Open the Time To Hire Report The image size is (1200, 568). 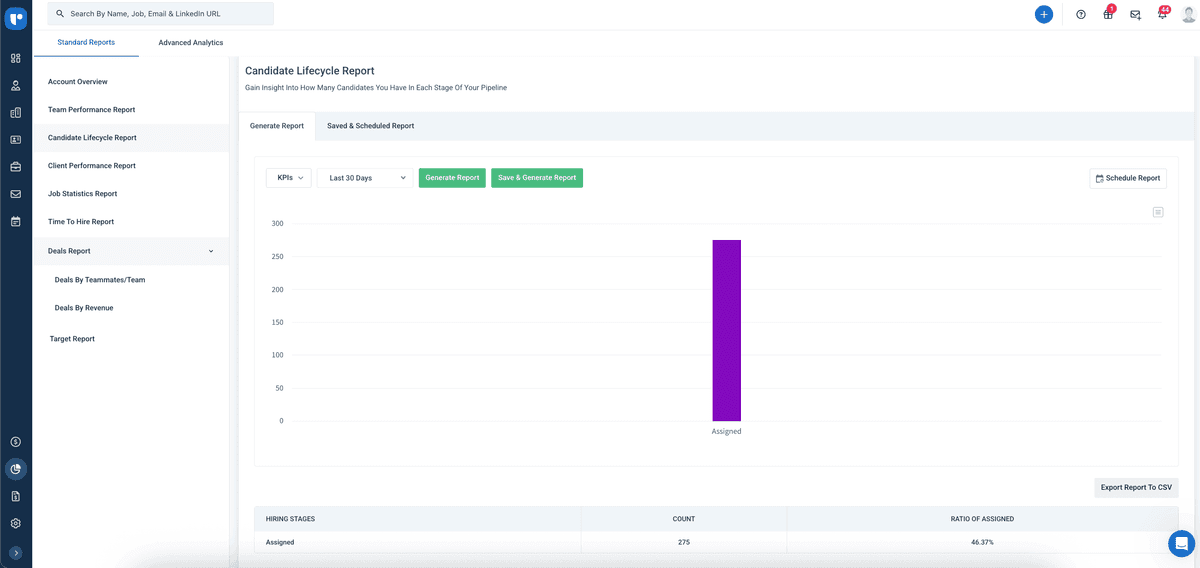tap(131, 222)
